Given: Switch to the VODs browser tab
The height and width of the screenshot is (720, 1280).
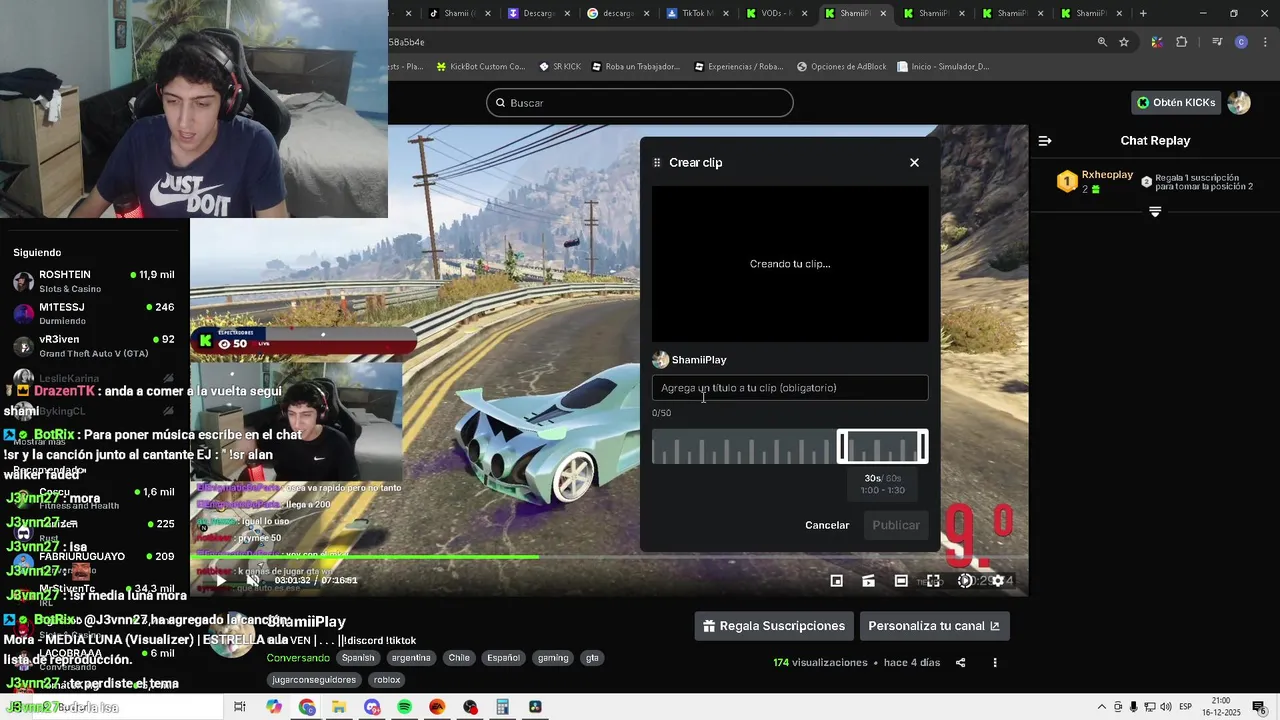Looking at the screenshot, I should tap(775, 13).
